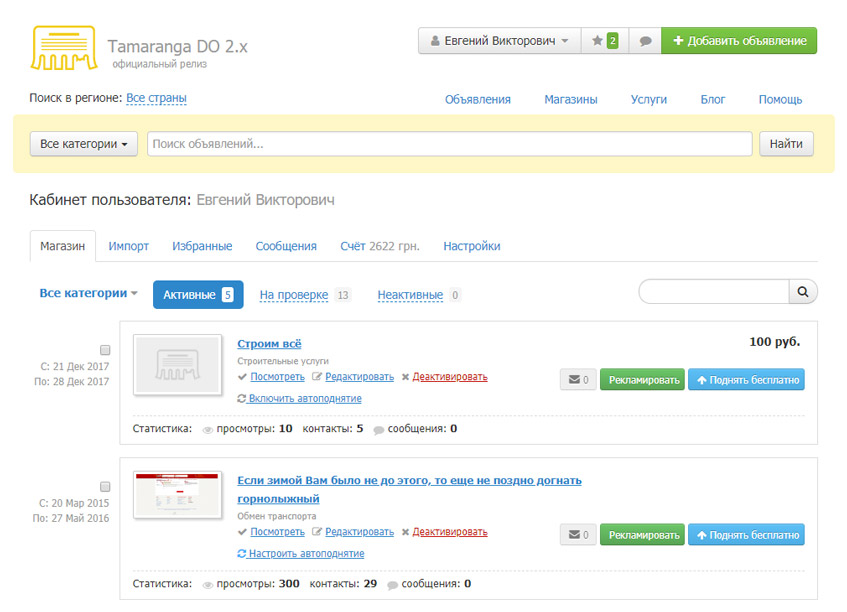Open favorites star icon with badge 2
This screenshot has height=612, width=847.
pyautogui.click(x=605, y=41)
